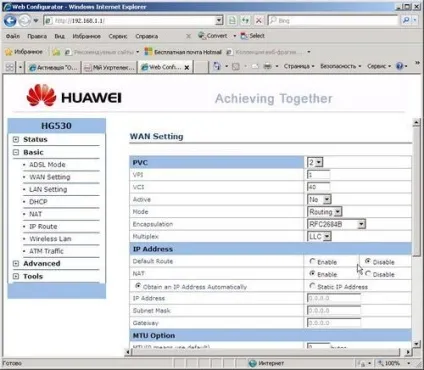Image resolution: width=424 pixels, height=370 pixels.
Task: Click the Home page icon in command bar
Action: [x=217, y=66]
